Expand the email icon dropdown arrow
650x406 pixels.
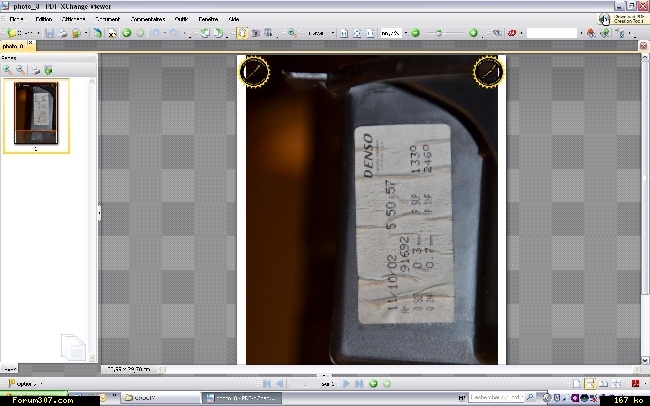coord(86,33)
